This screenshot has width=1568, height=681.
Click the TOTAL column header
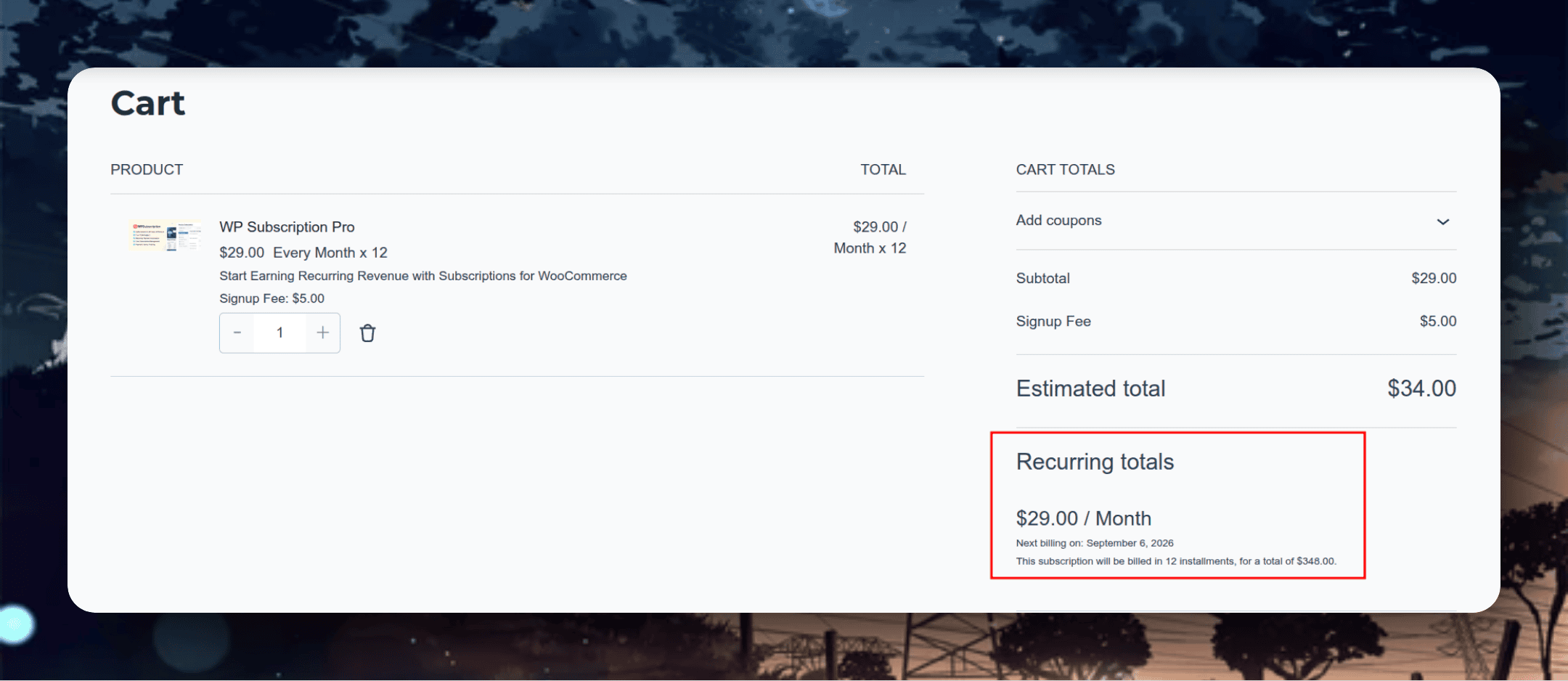[883, 169]
